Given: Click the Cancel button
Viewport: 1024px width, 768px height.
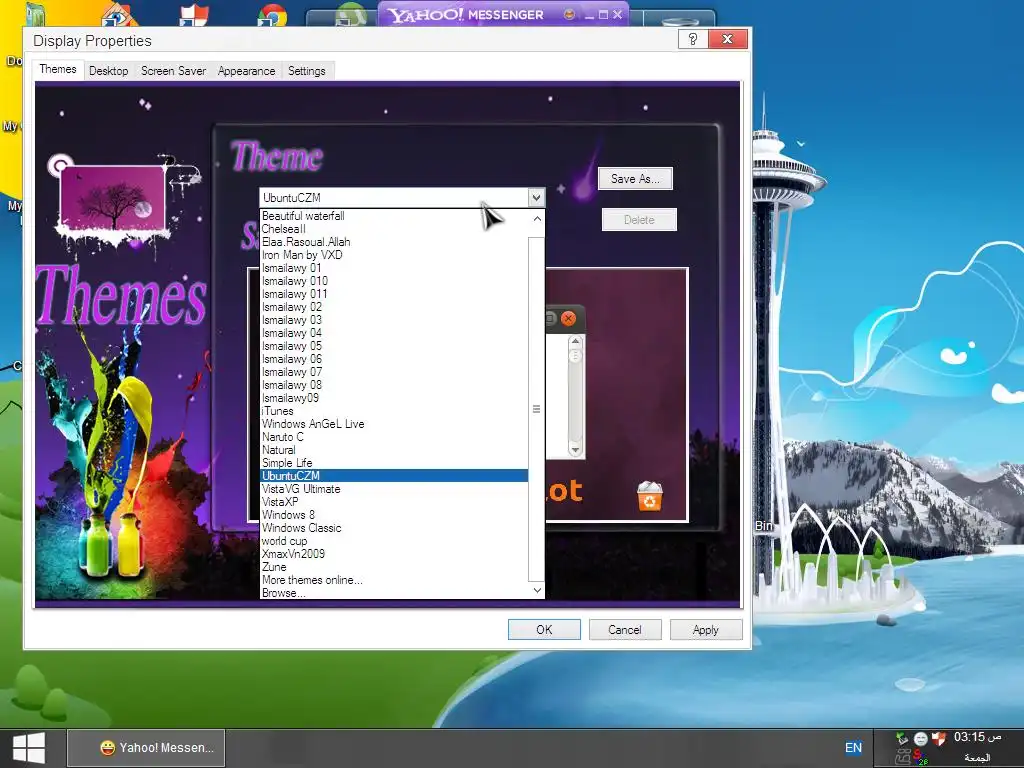Looking at the screenshot, I should pos(624,630).
